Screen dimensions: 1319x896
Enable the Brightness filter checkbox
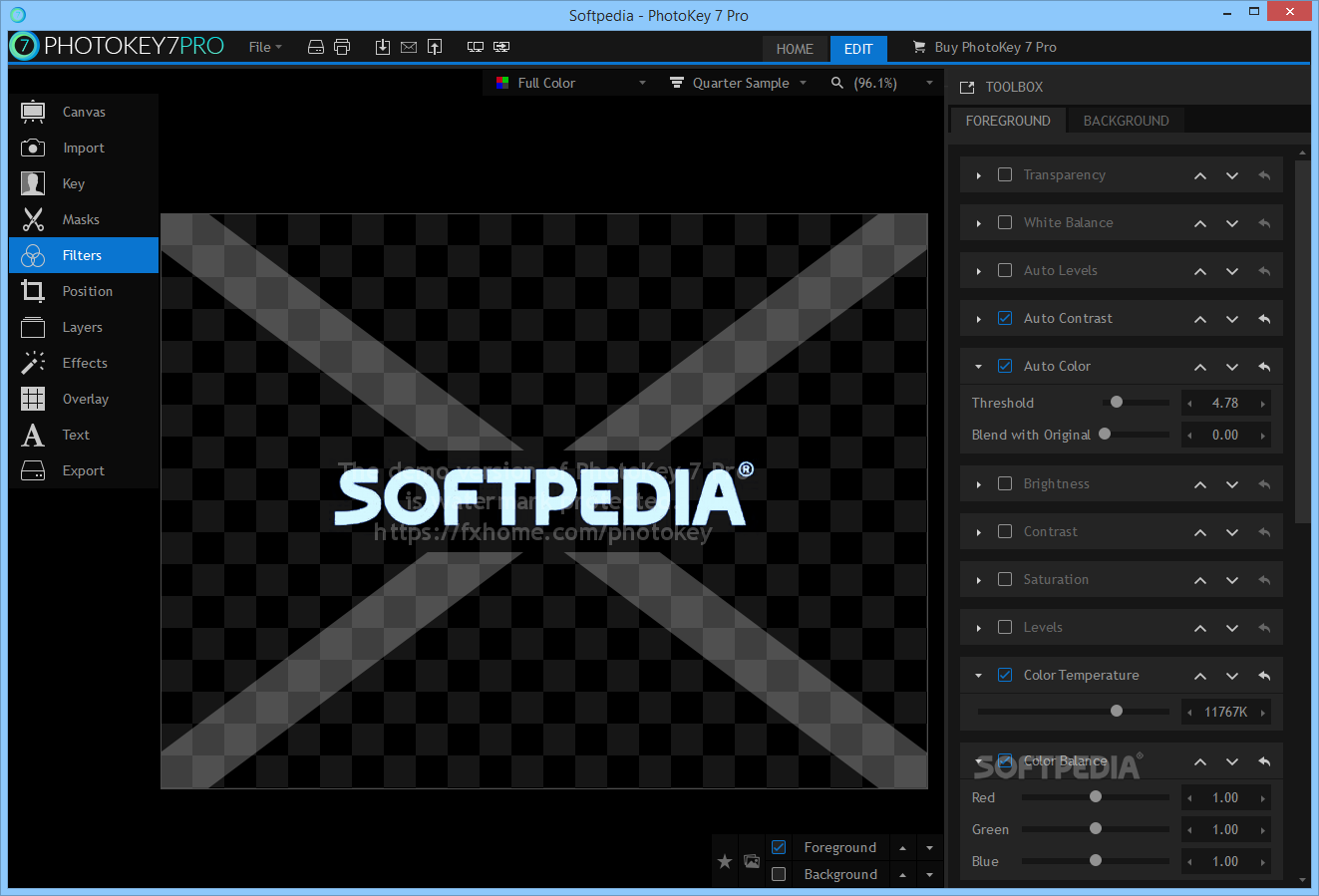click(1005, 483)
